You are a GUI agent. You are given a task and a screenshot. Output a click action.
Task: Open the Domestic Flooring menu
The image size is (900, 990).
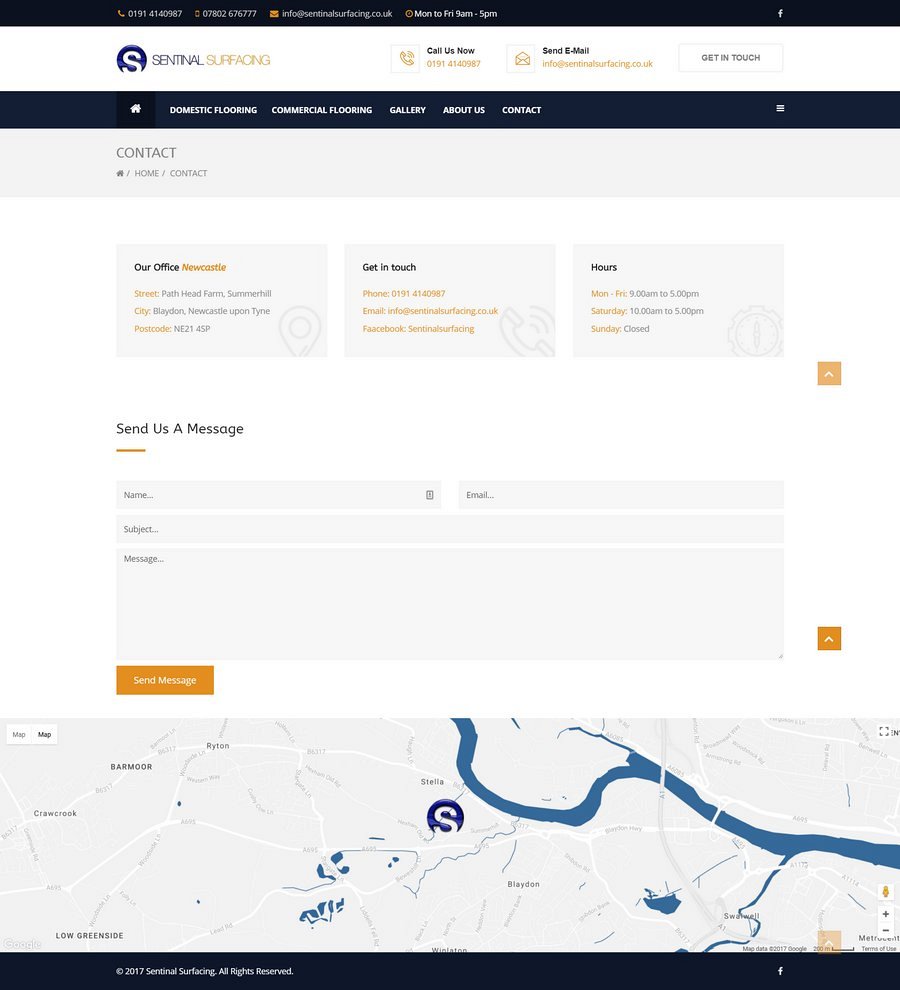[213, 110]
